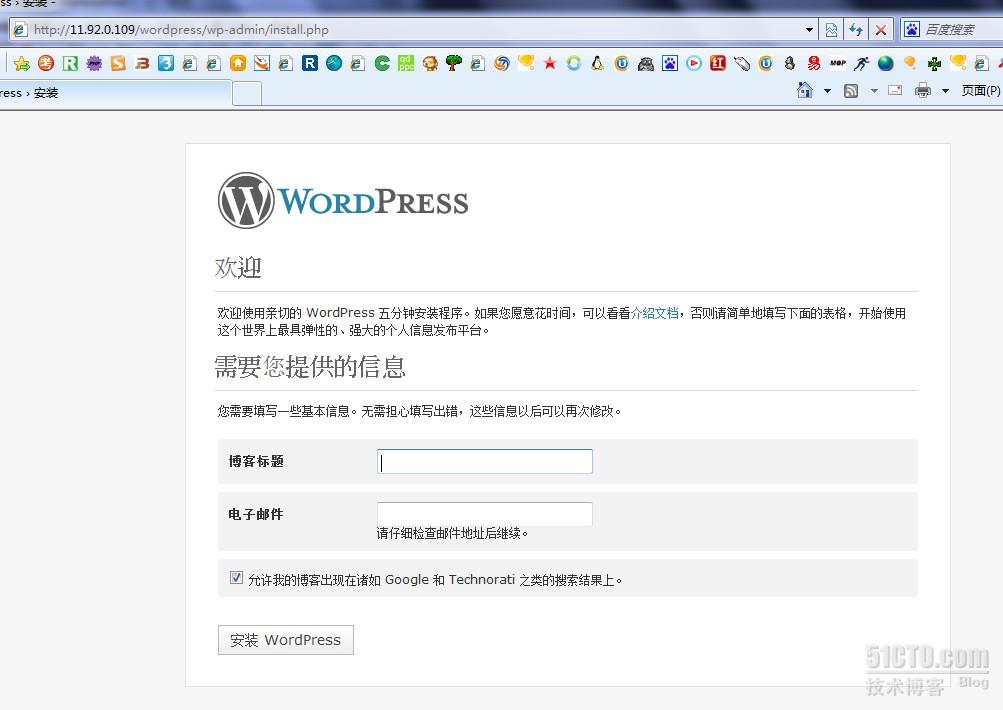The height and width of the screenshot is (710, 1003).
Task: Expand the print options dropdown arrow
Action: point(945,91)
